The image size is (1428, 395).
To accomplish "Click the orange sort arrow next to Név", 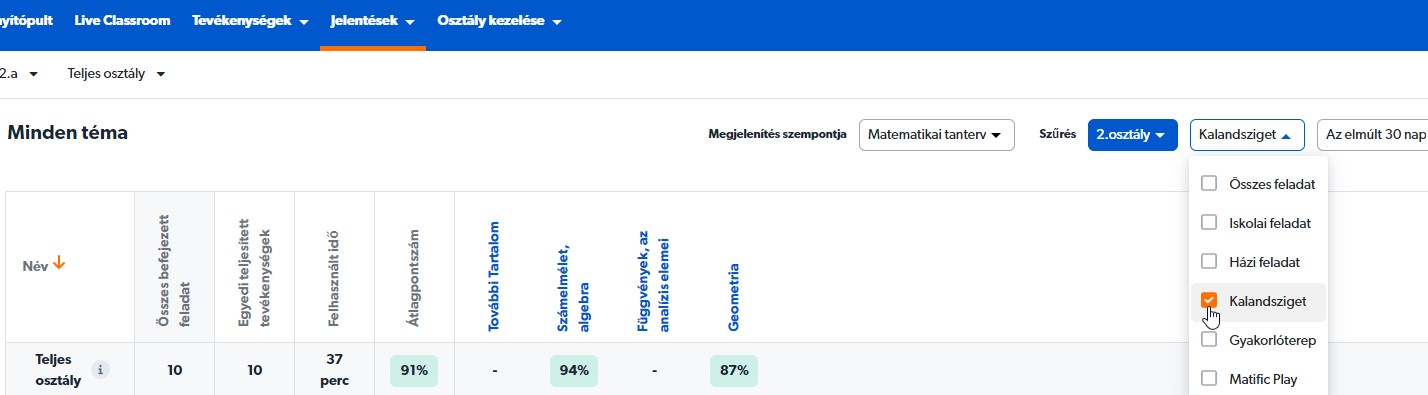I will coord(59,264).
